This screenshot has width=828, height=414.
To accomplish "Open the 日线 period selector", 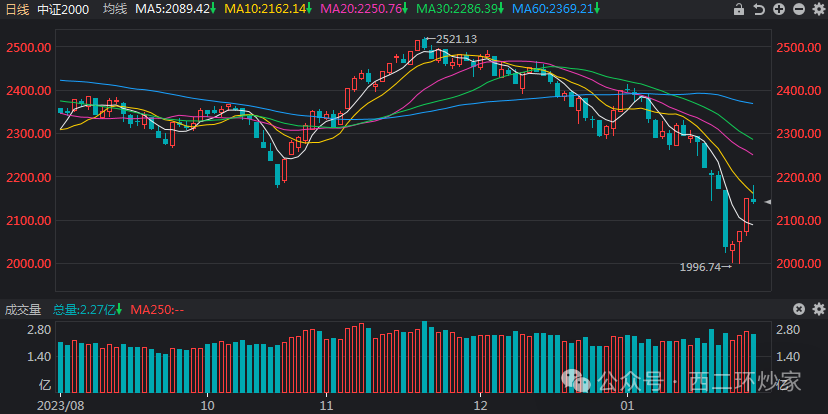I will pos(17,9).
